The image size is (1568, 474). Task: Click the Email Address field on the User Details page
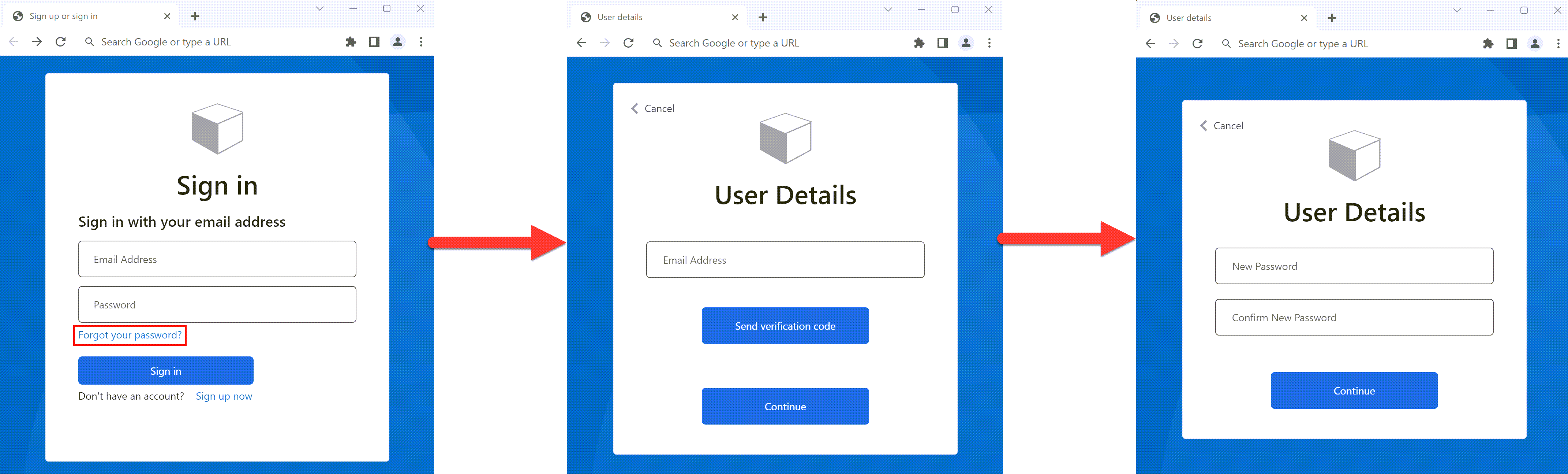(785, 260)
